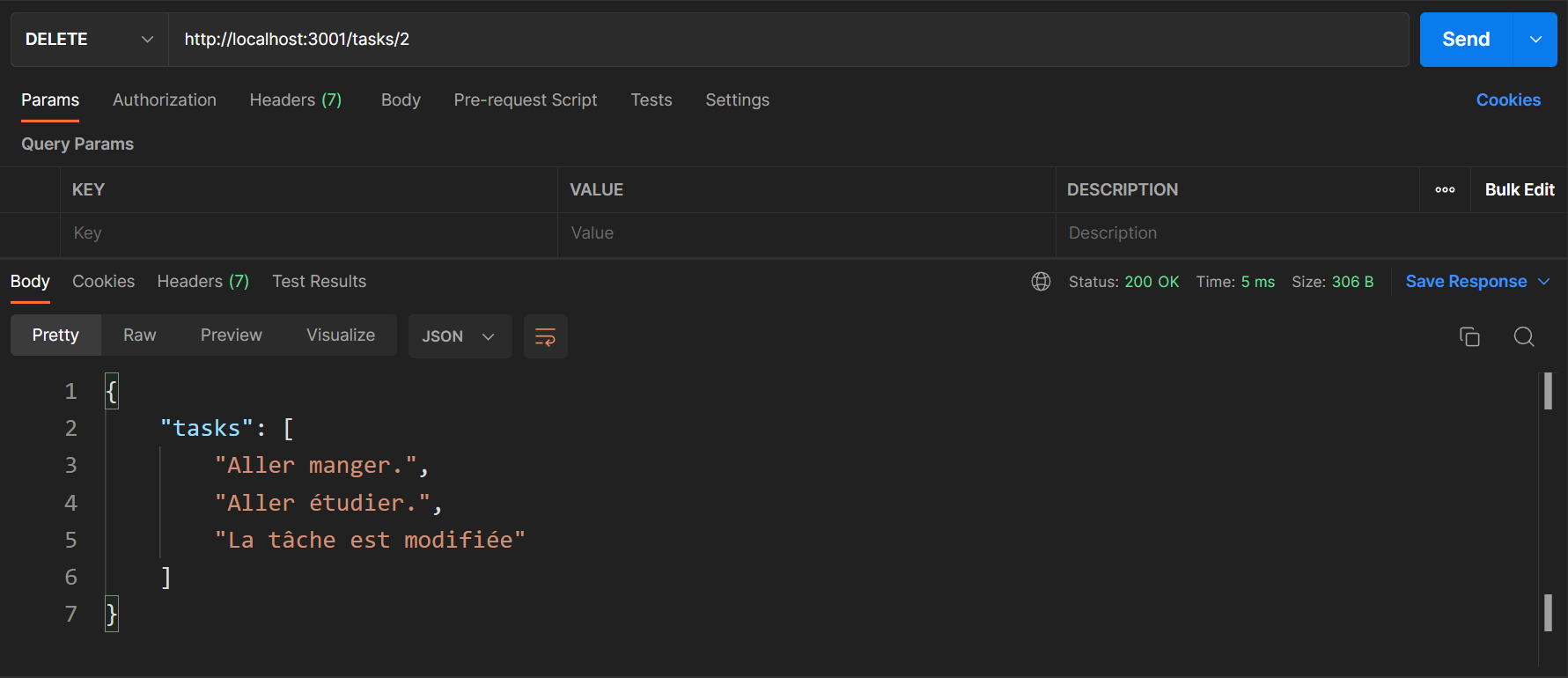The height and width of the screenshot is (678, 1568).
Task: Click the blue Send button
Action: point(1466,40)
